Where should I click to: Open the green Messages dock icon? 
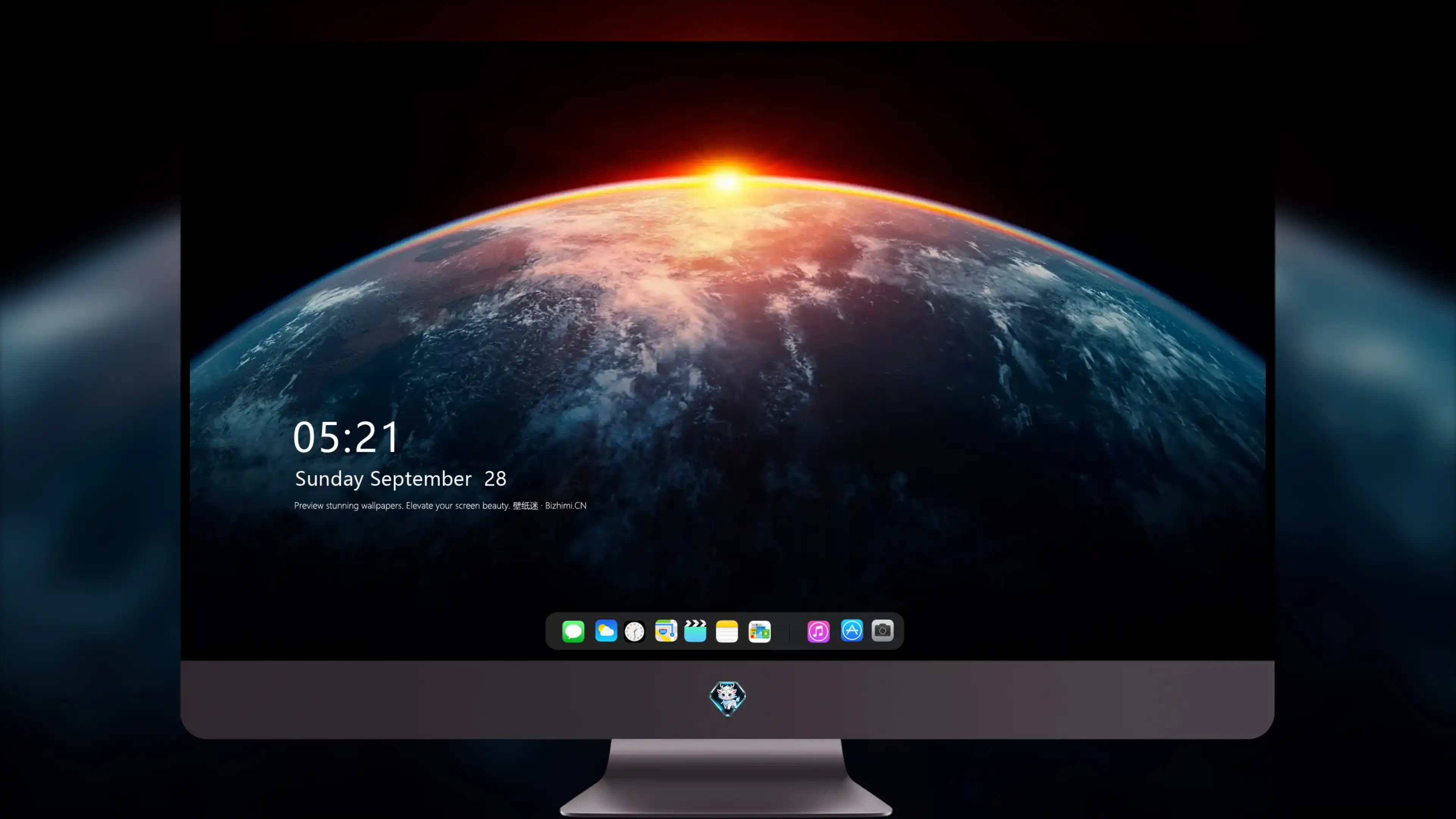coord(573,631)
